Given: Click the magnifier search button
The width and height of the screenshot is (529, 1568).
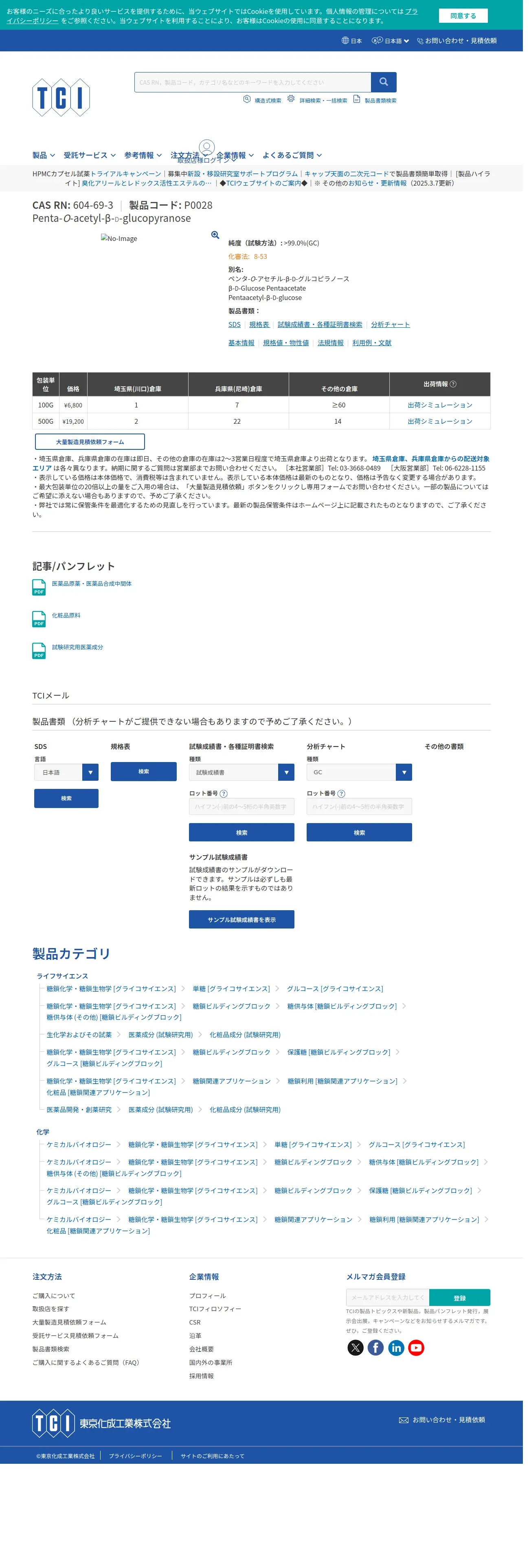Looking at the screenshot, I should pos(384,81).
